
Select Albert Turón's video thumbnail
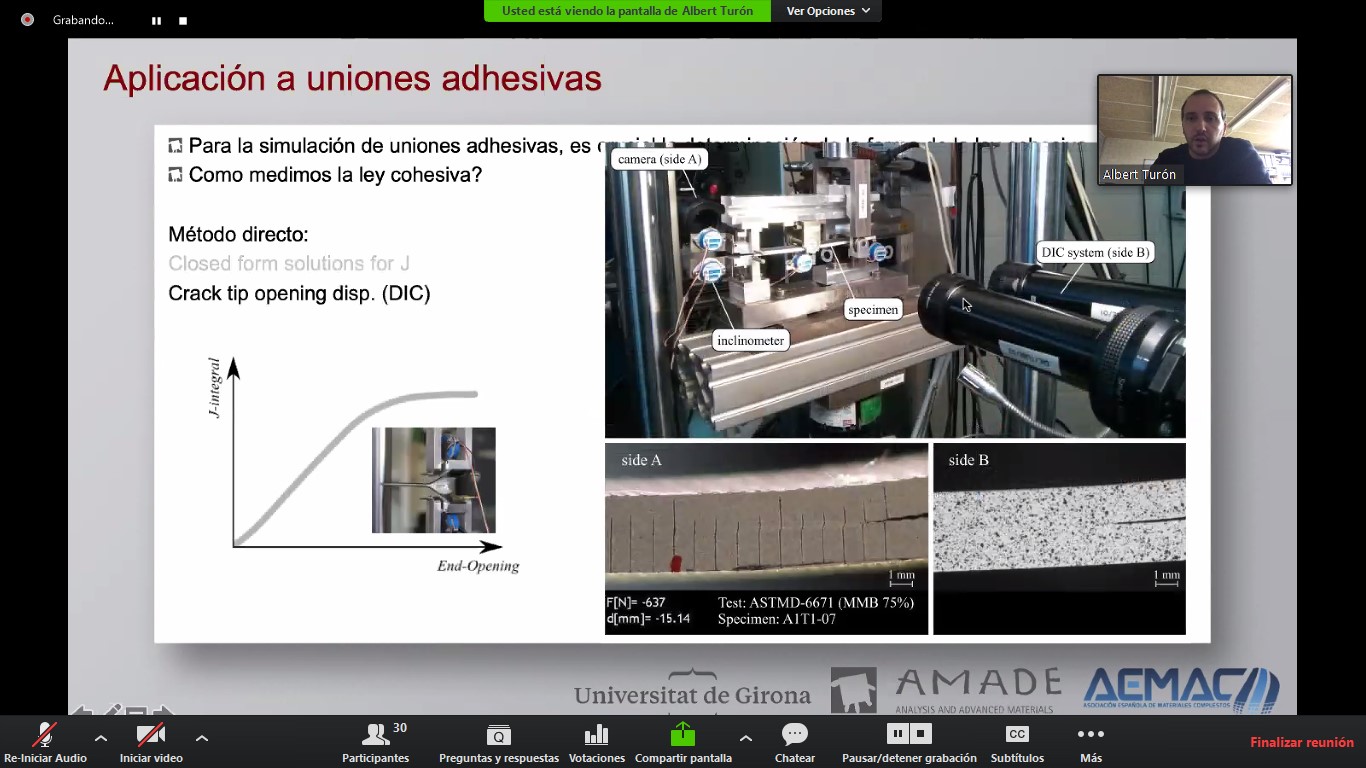point(1194,130)
